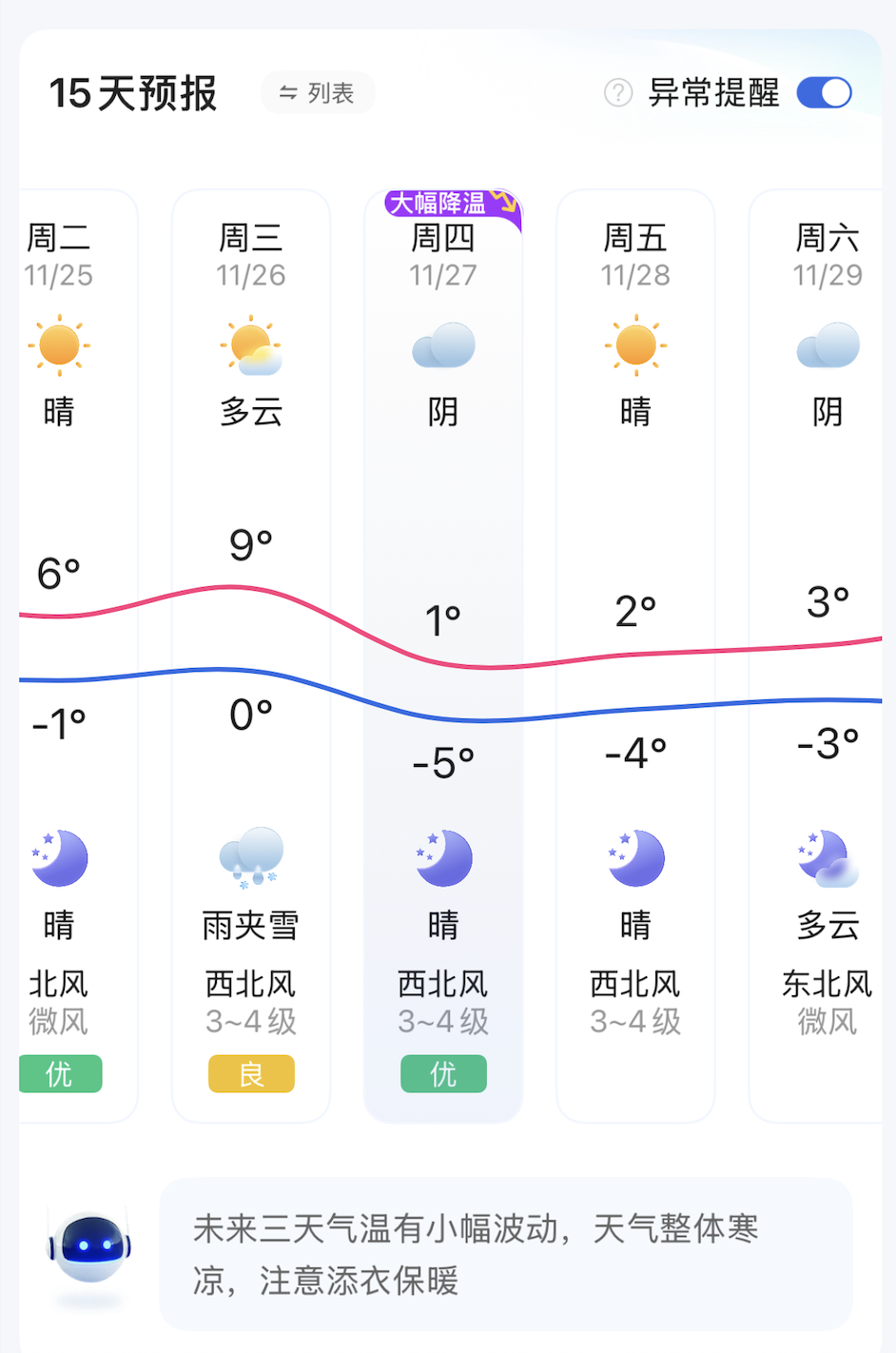Click Wednesday's high temperature 9°
The width and height of the screenshot is (896, 1353).
251,545
